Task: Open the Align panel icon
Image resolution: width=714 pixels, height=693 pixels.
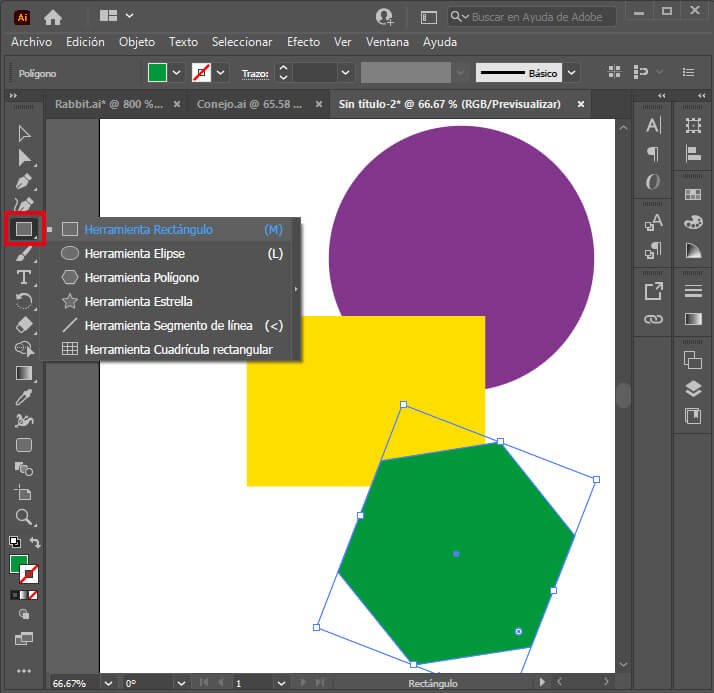Action: pyautogui.click(x=693, y=153)
